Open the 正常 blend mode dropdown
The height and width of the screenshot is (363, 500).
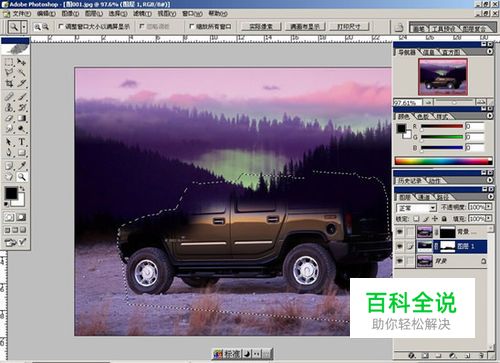point(417,208)
